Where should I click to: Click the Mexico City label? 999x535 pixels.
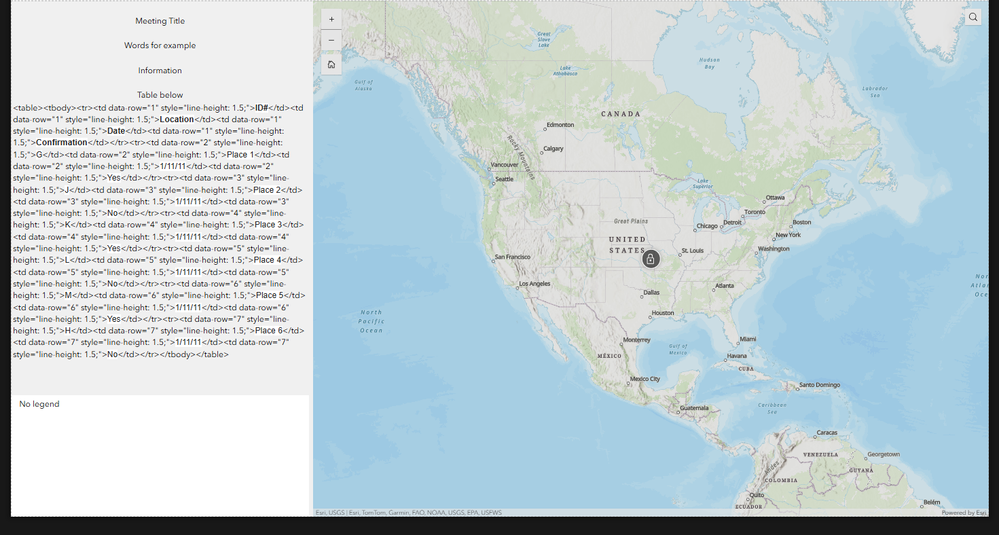pos(644,379)
